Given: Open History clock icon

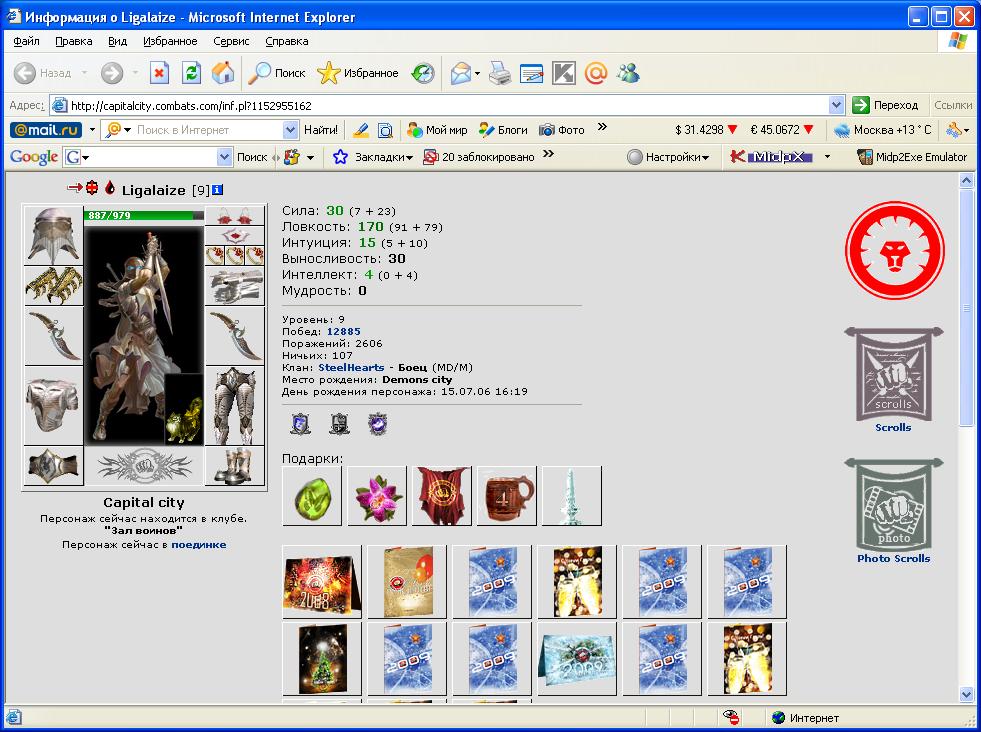Looking at the screenshot, I should coord(423,73).
